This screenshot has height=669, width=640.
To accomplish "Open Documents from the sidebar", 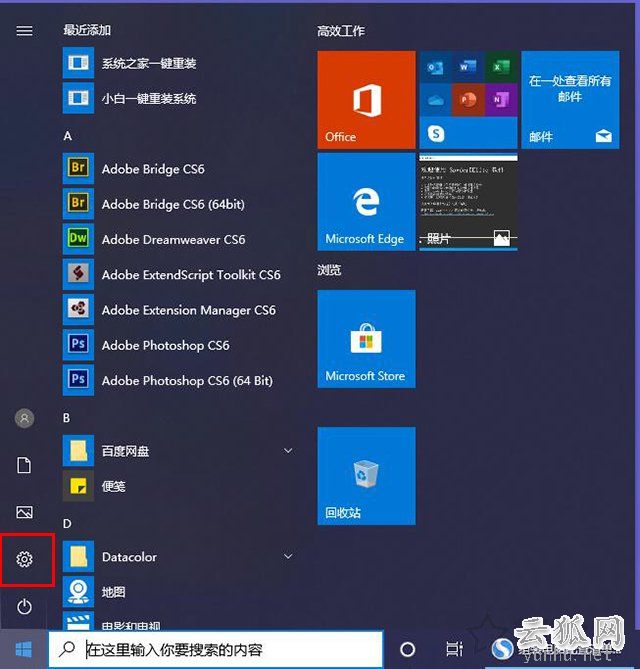I will pyautogui.click(x=24, y=465).
